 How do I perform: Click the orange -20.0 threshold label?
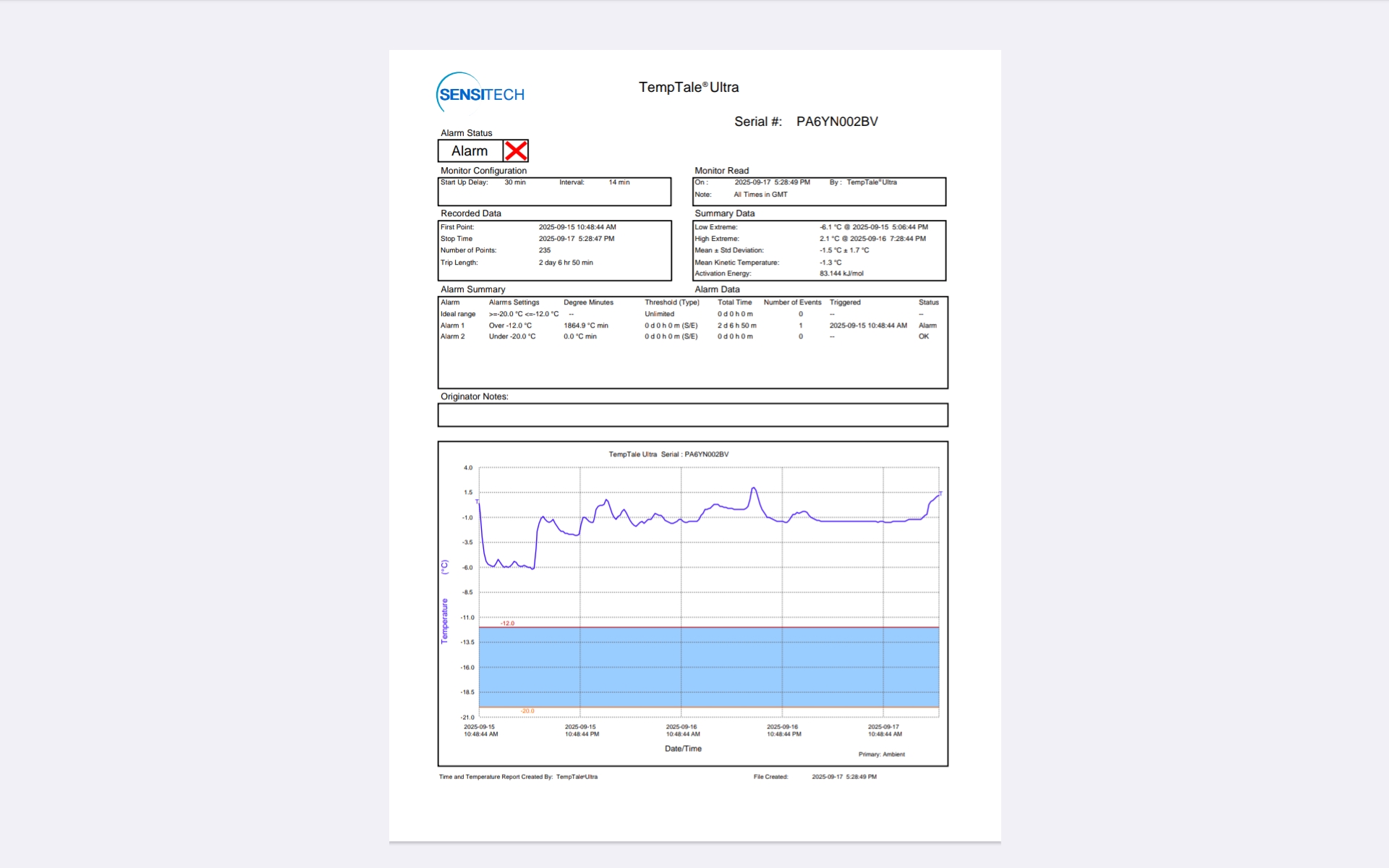527,711
